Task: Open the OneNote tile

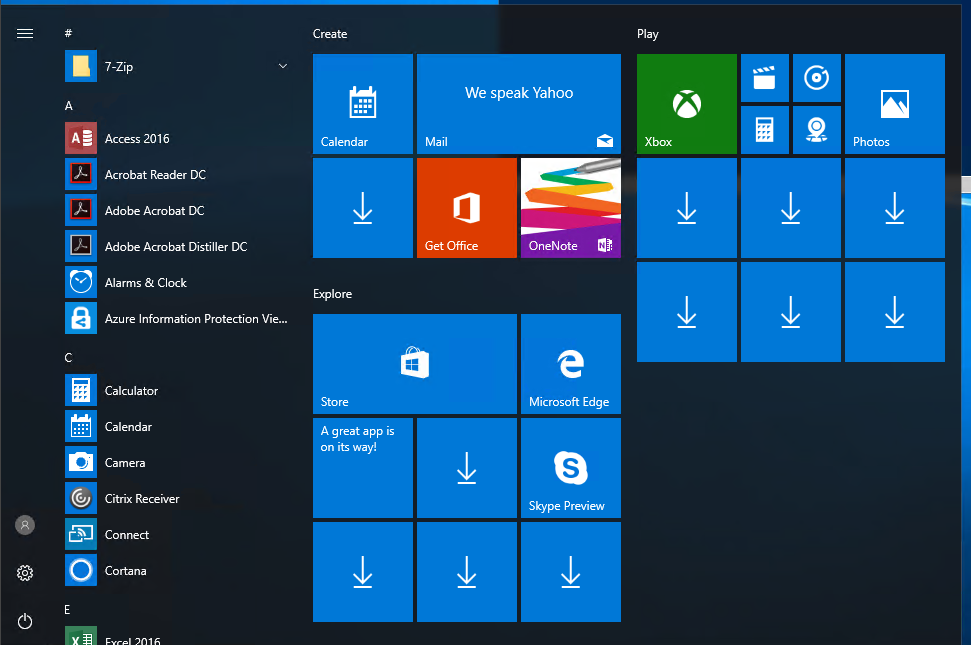Action: pos(570,208)
